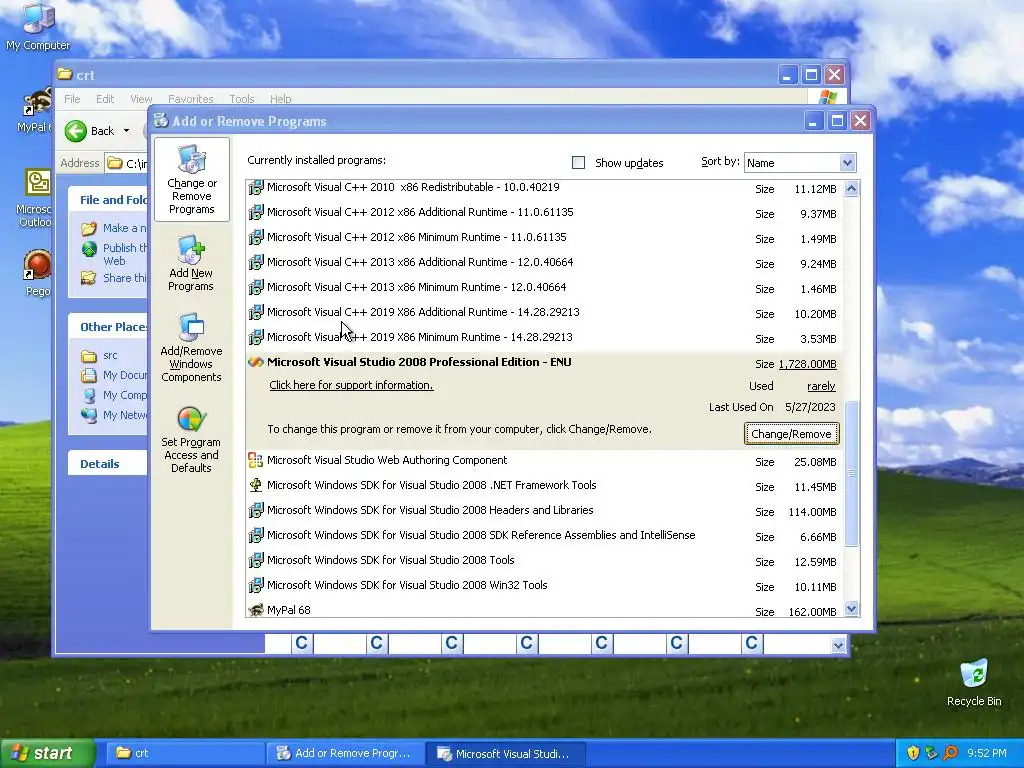The width and height of the screenshot is (1024, 768).
Task: Click icon of Windows SDK 2008 Tools entry
Action: [256, 560]
